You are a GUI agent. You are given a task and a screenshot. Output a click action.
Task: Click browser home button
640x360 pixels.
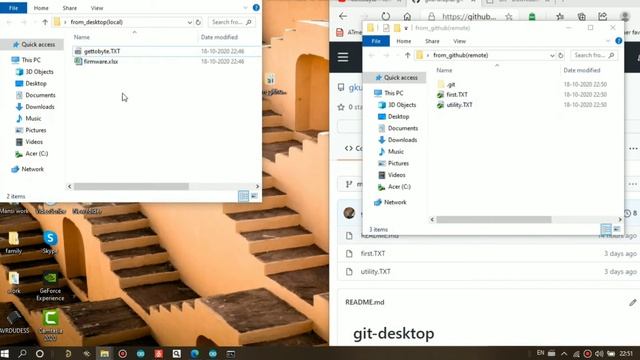(x=407, y=16)
